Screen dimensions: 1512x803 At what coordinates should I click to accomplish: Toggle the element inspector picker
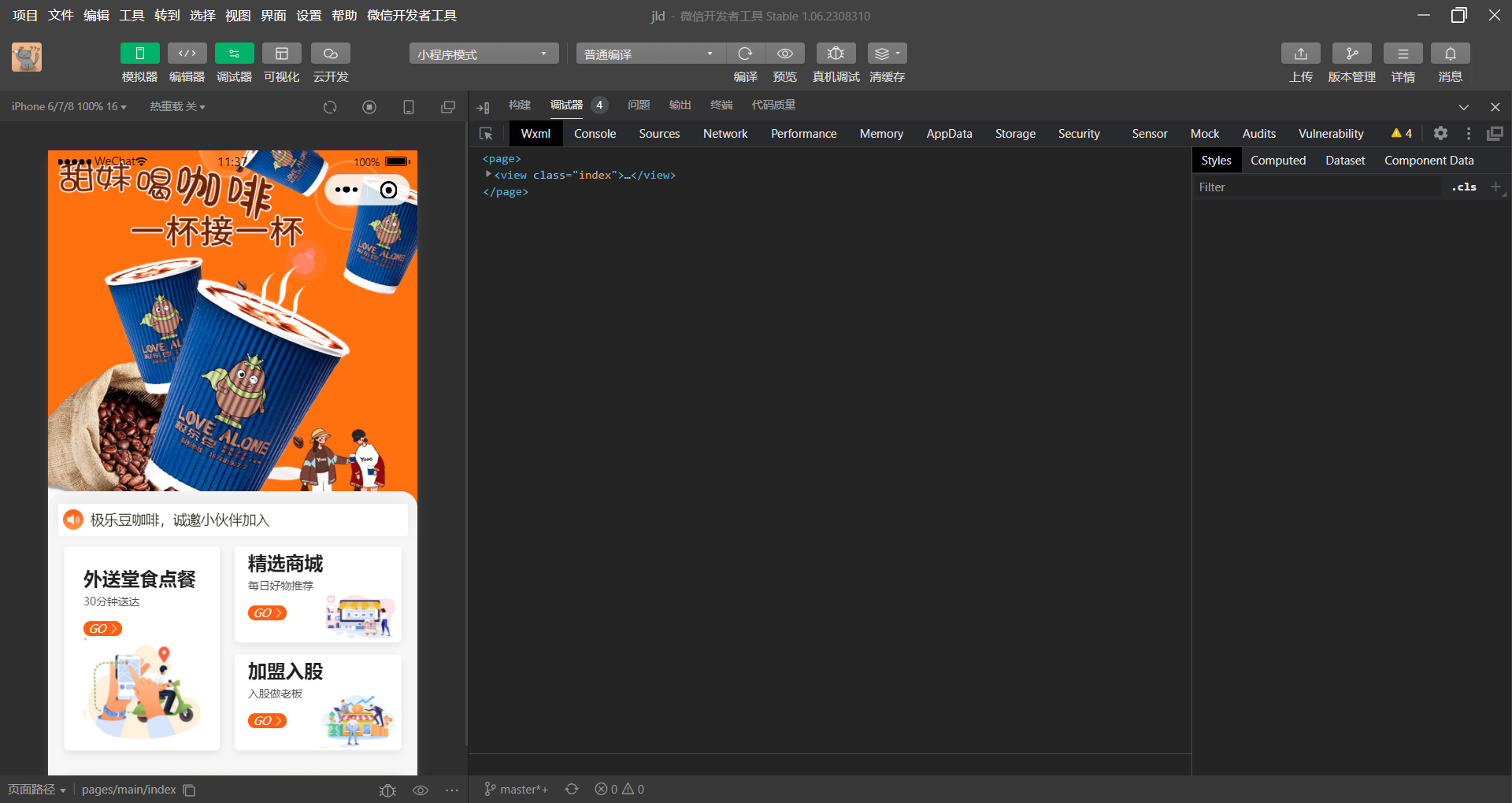[486, 134]
